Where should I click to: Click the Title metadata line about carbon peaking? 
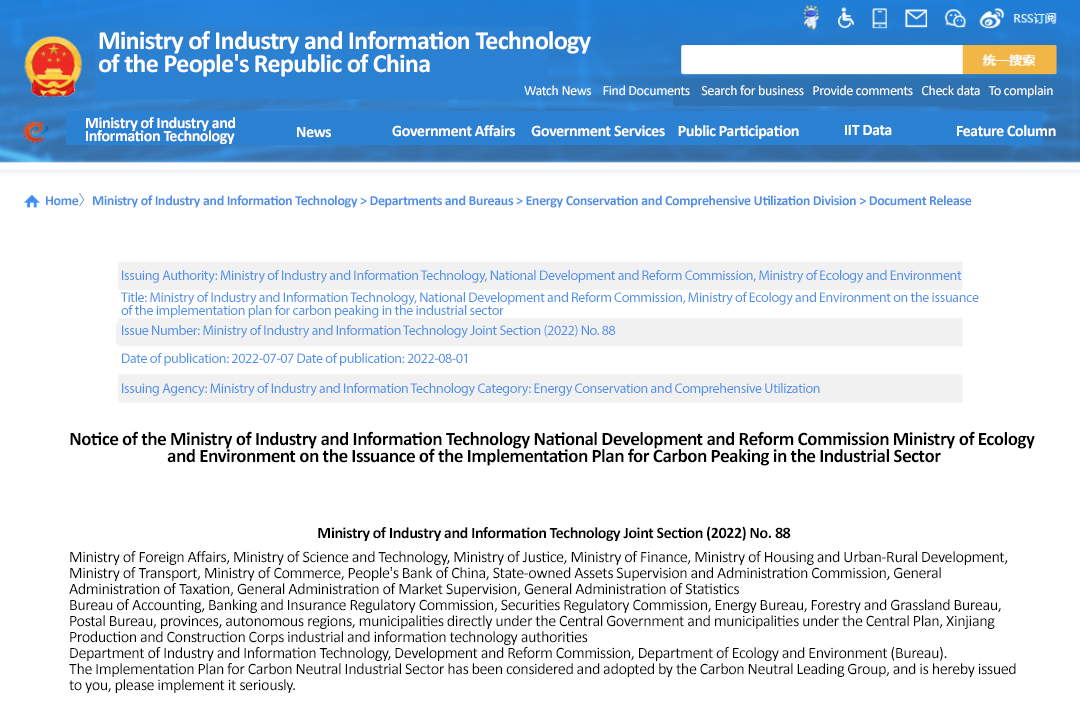[550, 304]
